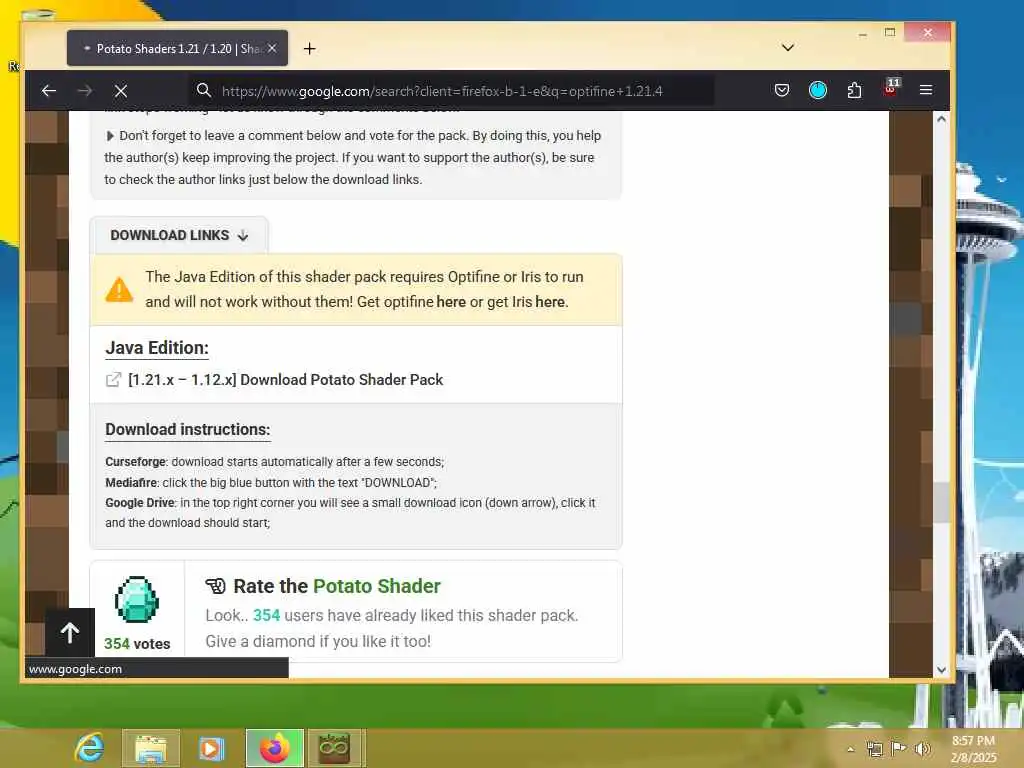Open the Action Center flag icon
The height and width of the screenshot is (768, 1024).
tap(899, 748)
